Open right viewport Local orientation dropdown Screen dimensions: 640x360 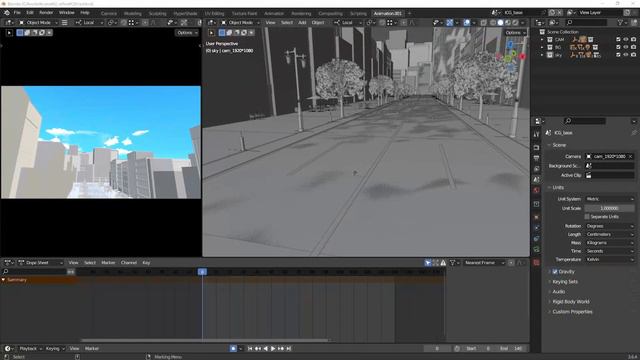(x=347, y=22)
